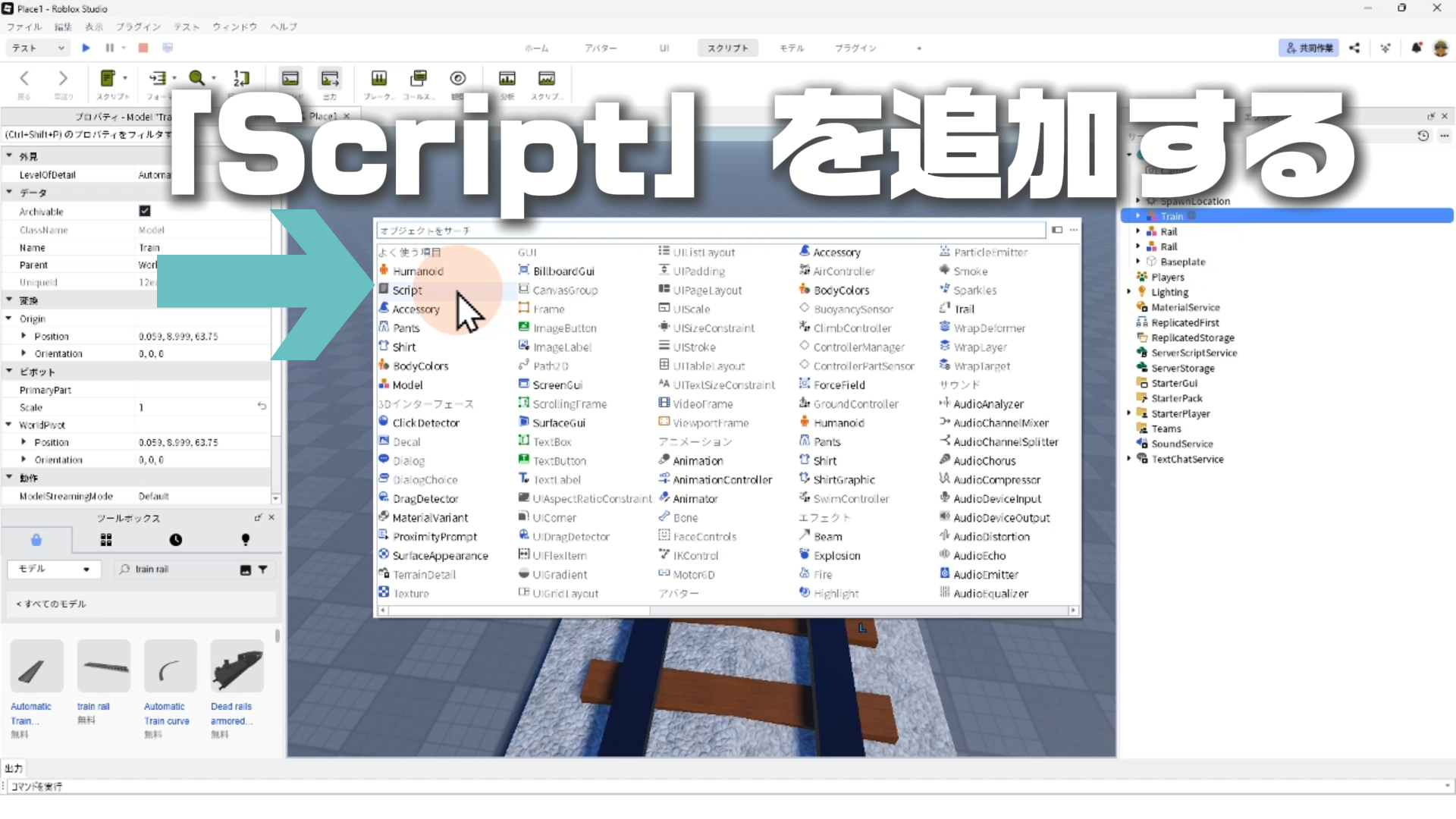Click the blue Play test button
Screen dimensions: 1456x819
86,48
